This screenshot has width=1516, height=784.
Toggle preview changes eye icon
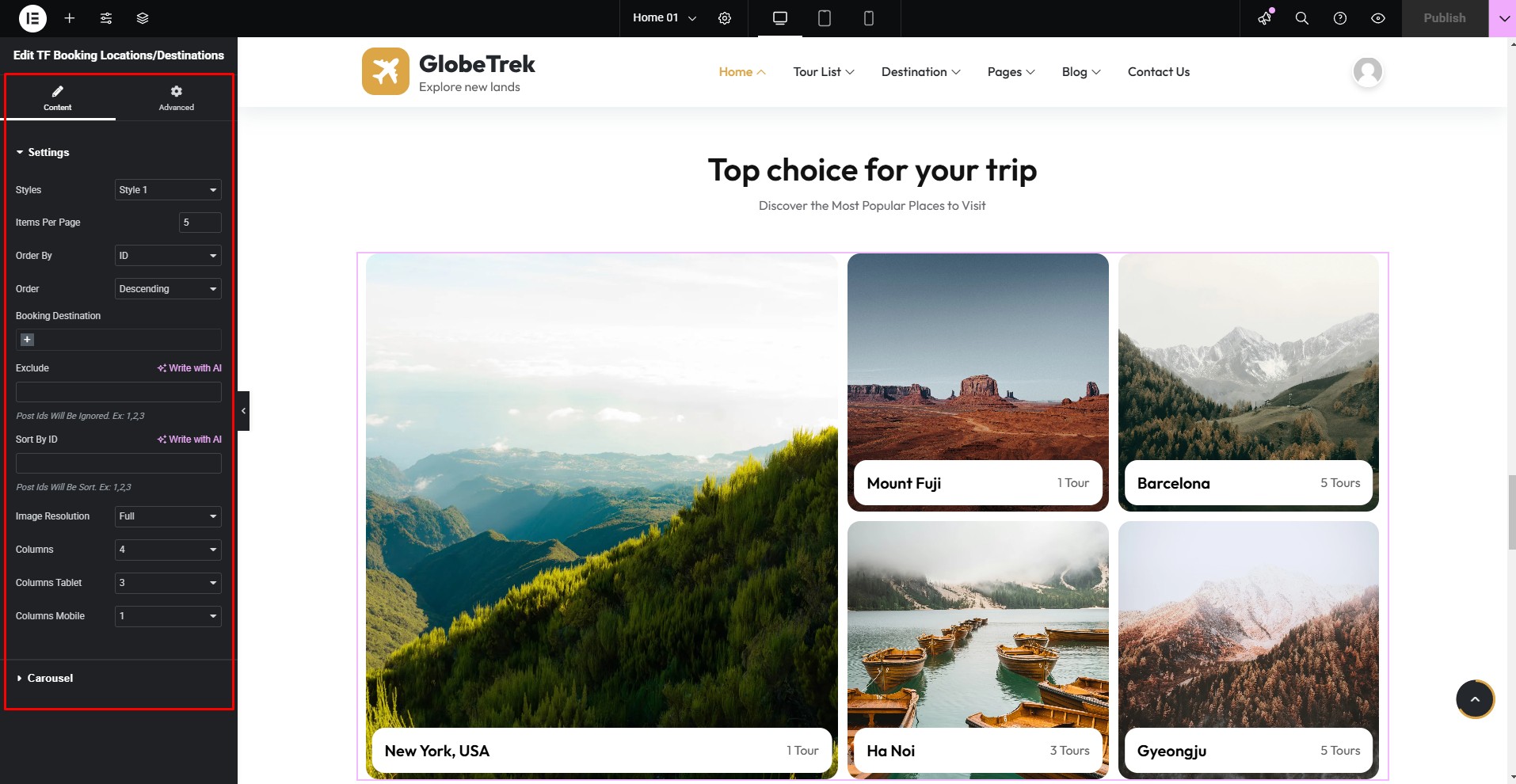(1378, 17)
